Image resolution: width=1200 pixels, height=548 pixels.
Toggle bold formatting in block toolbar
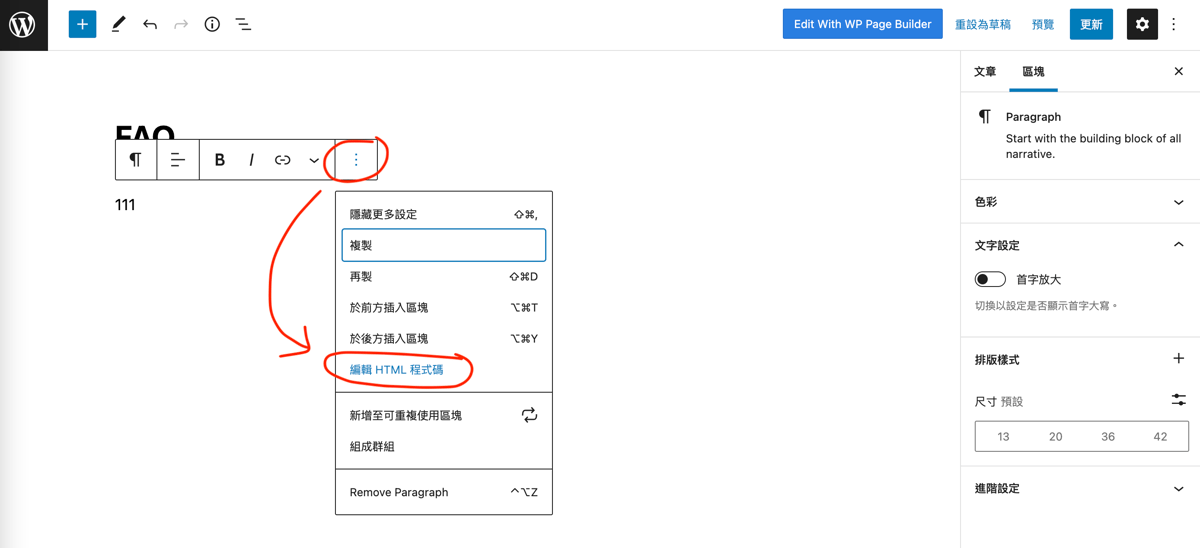pos(220,160)
